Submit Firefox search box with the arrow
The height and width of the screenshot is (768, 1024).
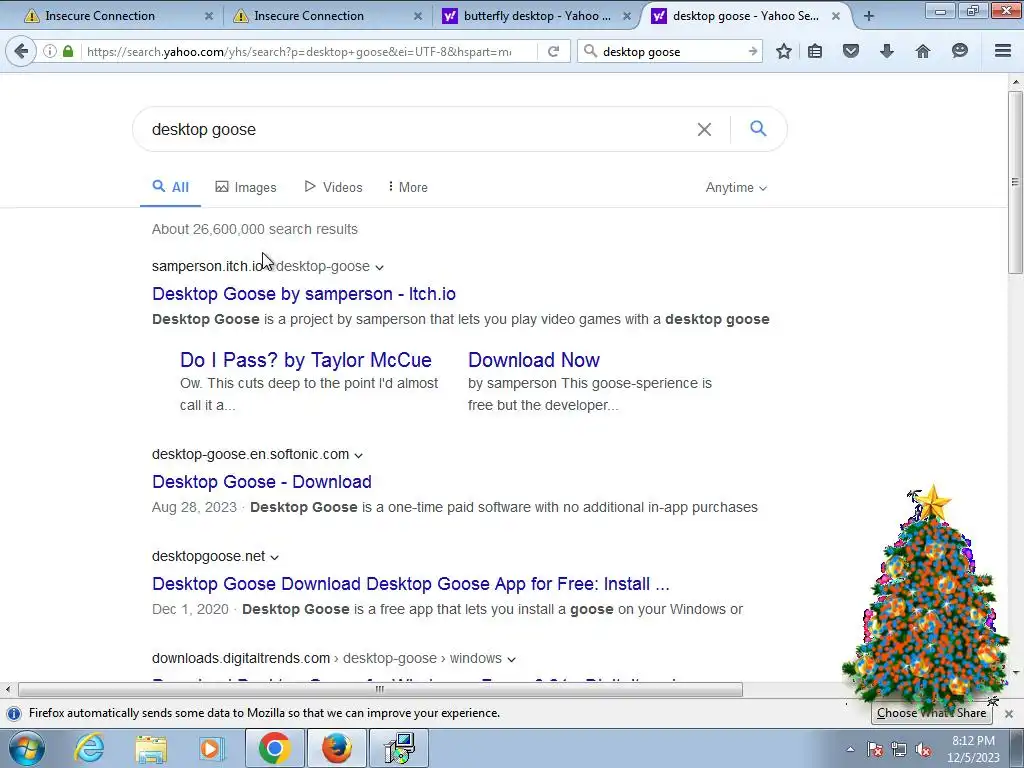[752, 51]
